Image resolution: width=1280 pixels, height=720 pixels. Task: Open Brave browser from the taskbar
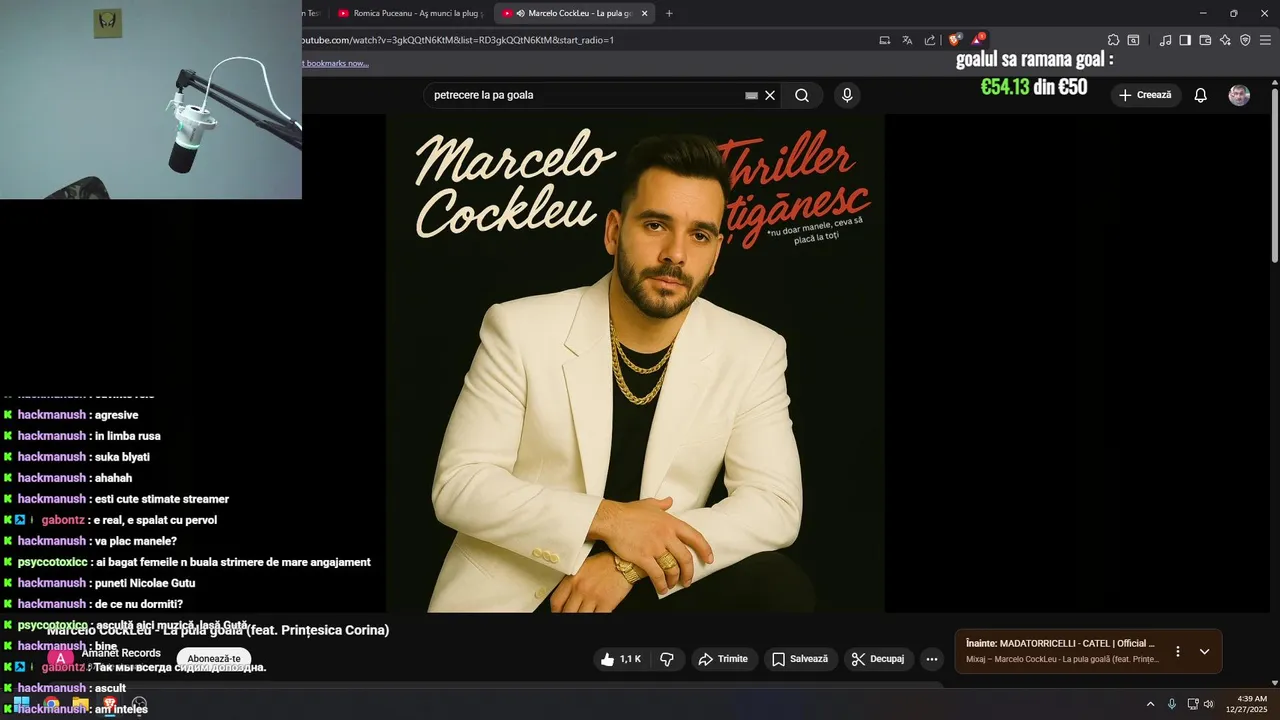coord(110,704)
